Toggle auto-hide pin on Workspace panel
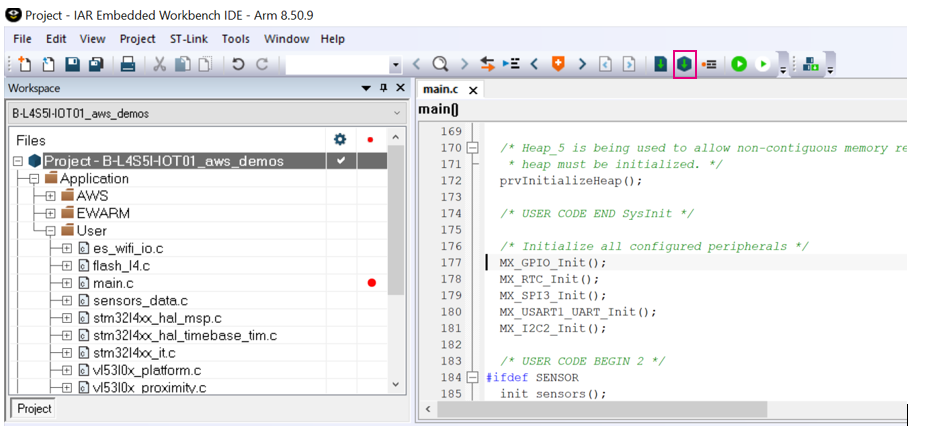Viewport: 925px width, 439px height. pyautogui.click(x=383, y=88)
